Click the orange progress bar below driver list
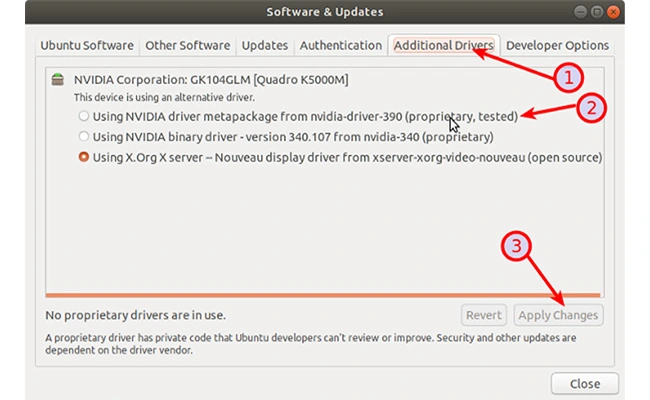The image size is (650, 400). pyautogui.click(x=323, y=295)
